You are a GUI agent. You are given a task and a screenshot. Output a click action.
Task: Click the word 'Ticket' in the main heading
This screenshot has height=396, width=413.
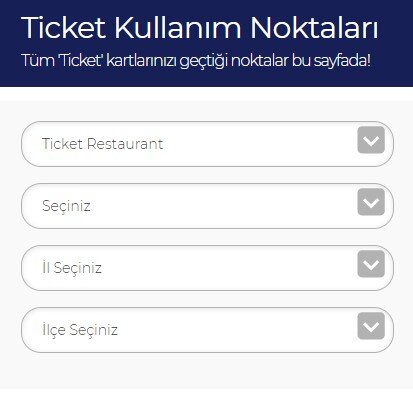pyautogui.click(x=64, y=27)
